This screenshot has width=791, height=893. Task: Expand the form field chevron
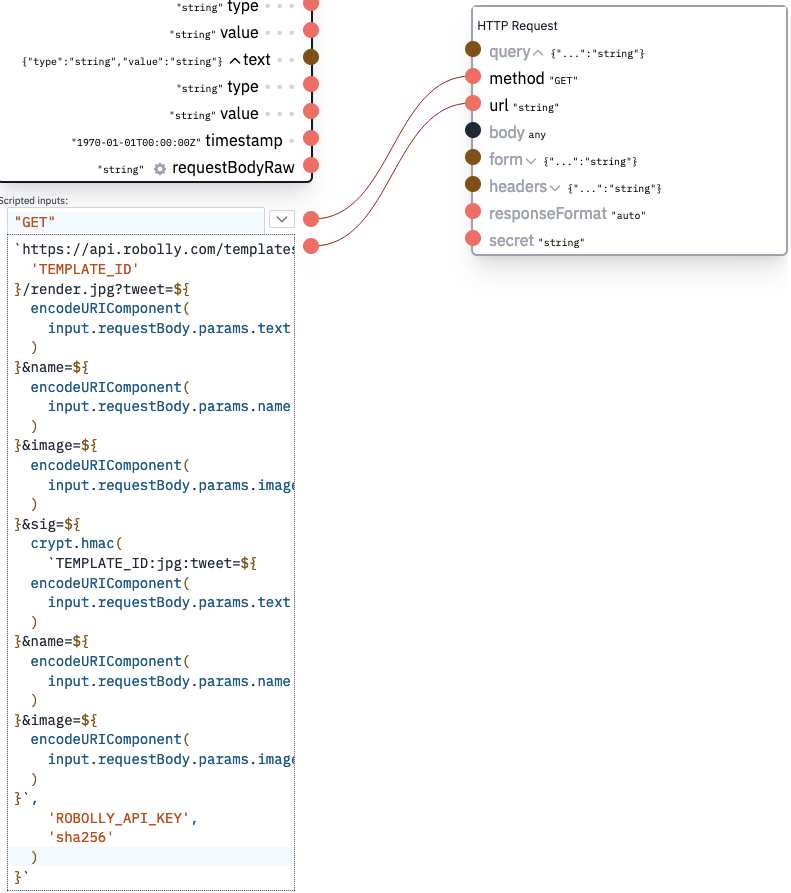click(x=531, y=161)
